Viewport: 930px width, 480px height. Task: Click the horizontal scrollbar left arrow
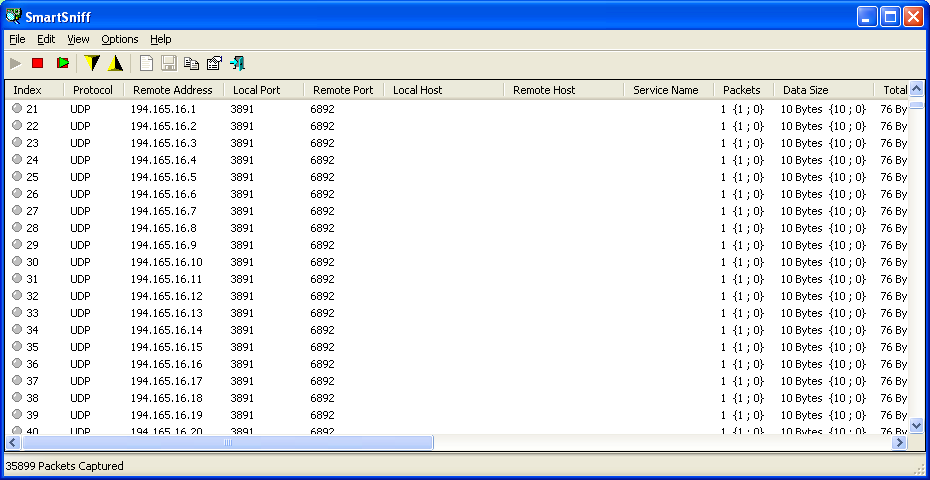(x=13, y=443)
